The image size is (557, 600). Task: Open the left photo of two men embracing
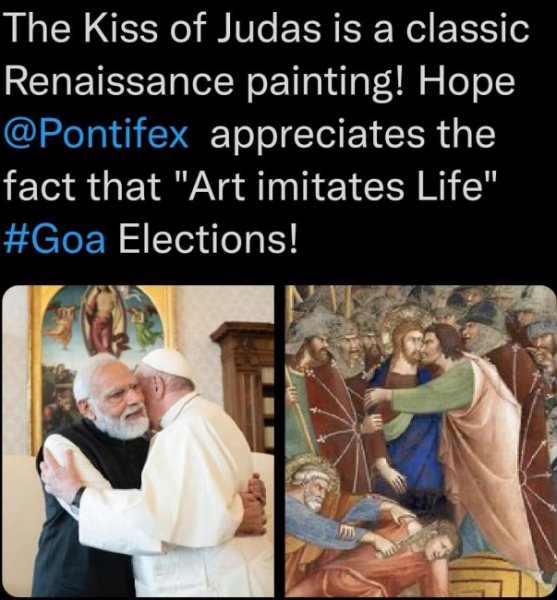138,441
